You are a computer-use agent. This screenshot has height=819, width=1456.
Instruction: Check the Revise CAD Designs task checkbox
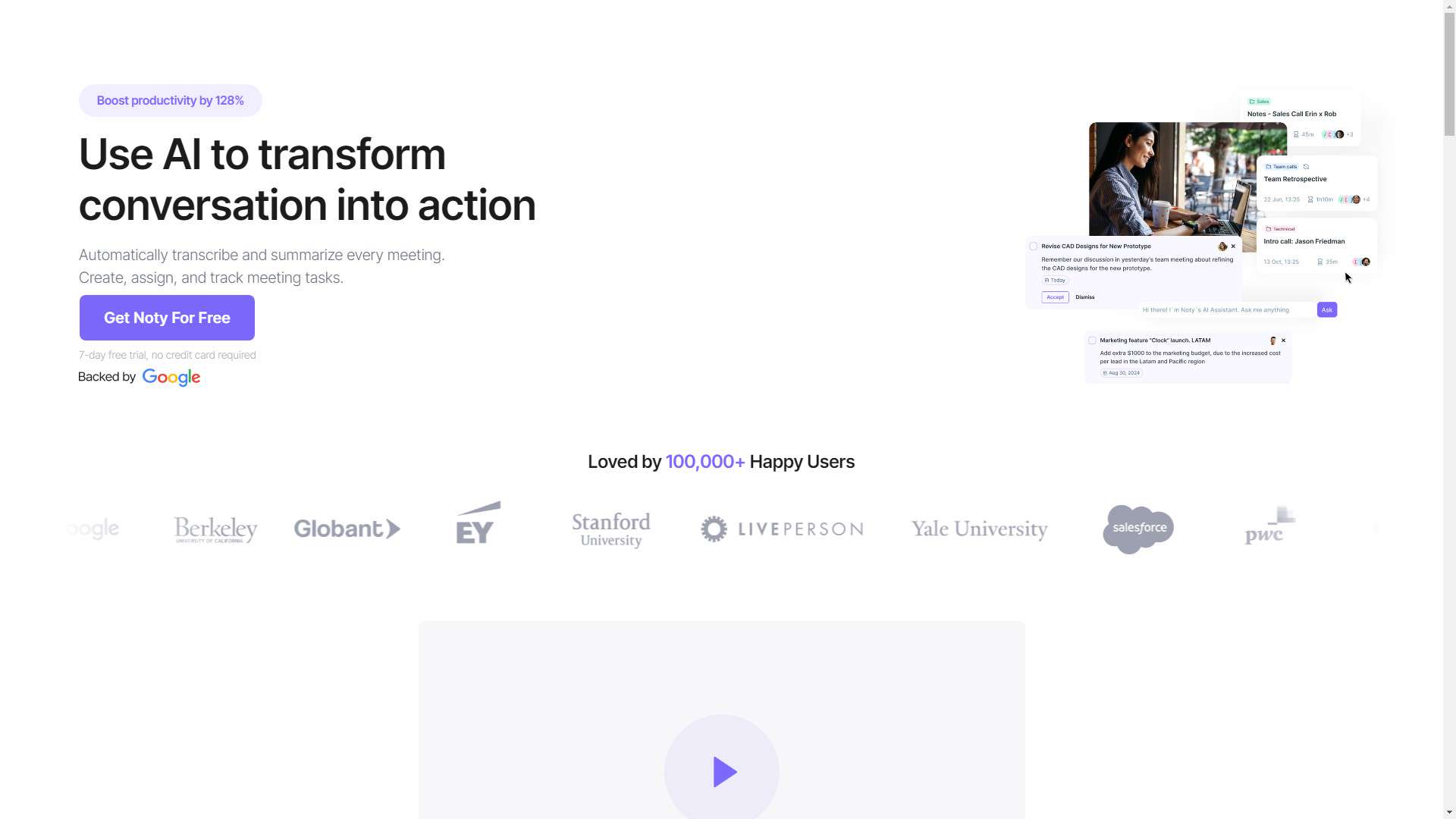tap(1034, 246)
